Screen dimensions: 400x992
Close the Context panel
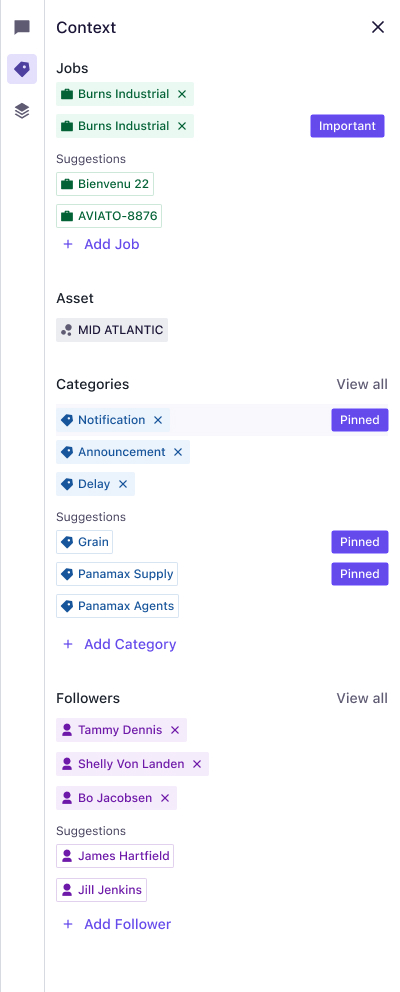pyautogui.click(x=378, y=27)
